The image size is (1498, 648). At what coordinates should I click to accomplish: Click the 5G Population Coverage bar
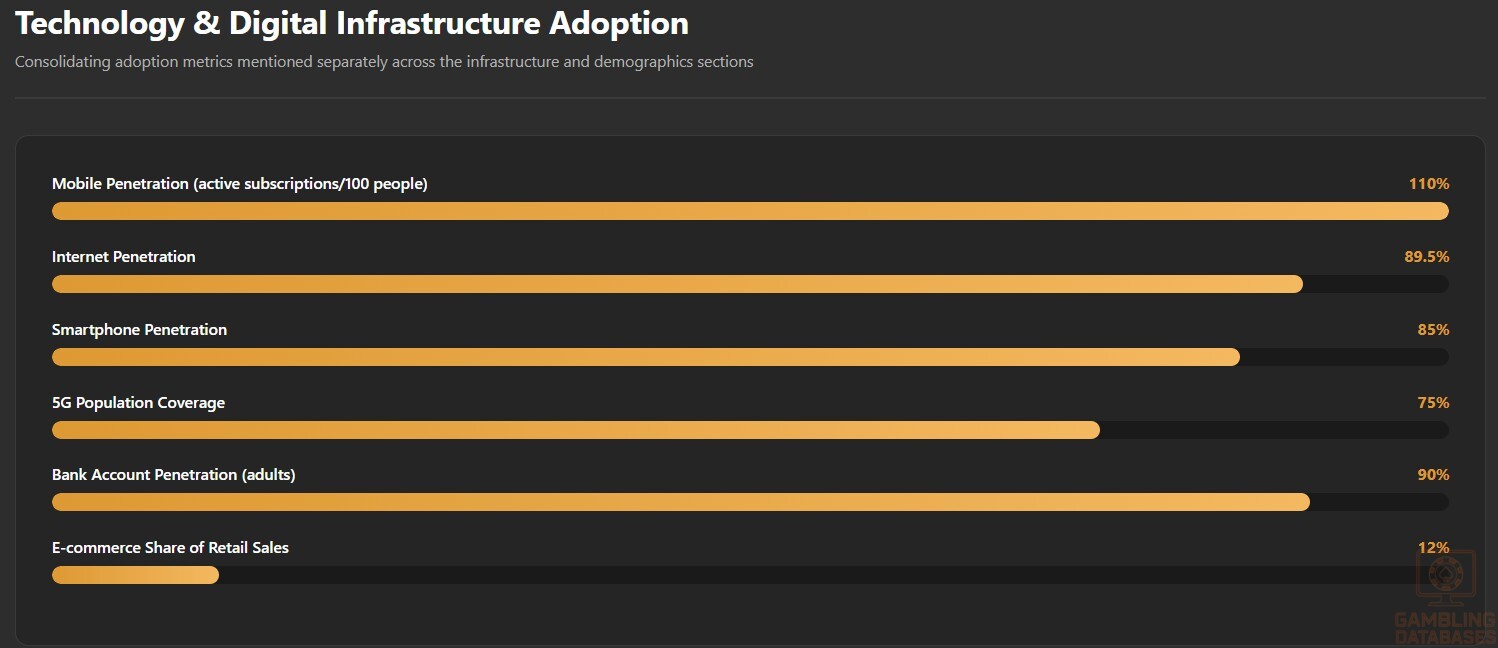[x=750, y=430]
